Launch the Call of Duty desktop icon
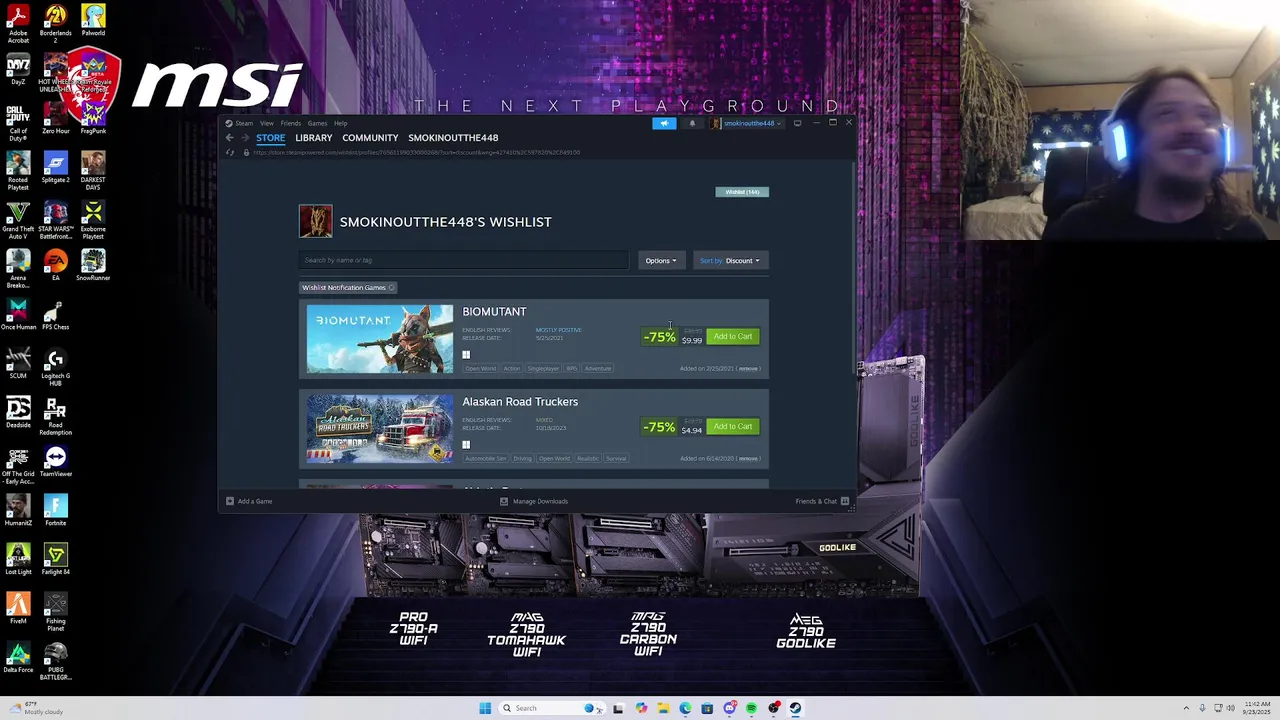 pos(18,123)
